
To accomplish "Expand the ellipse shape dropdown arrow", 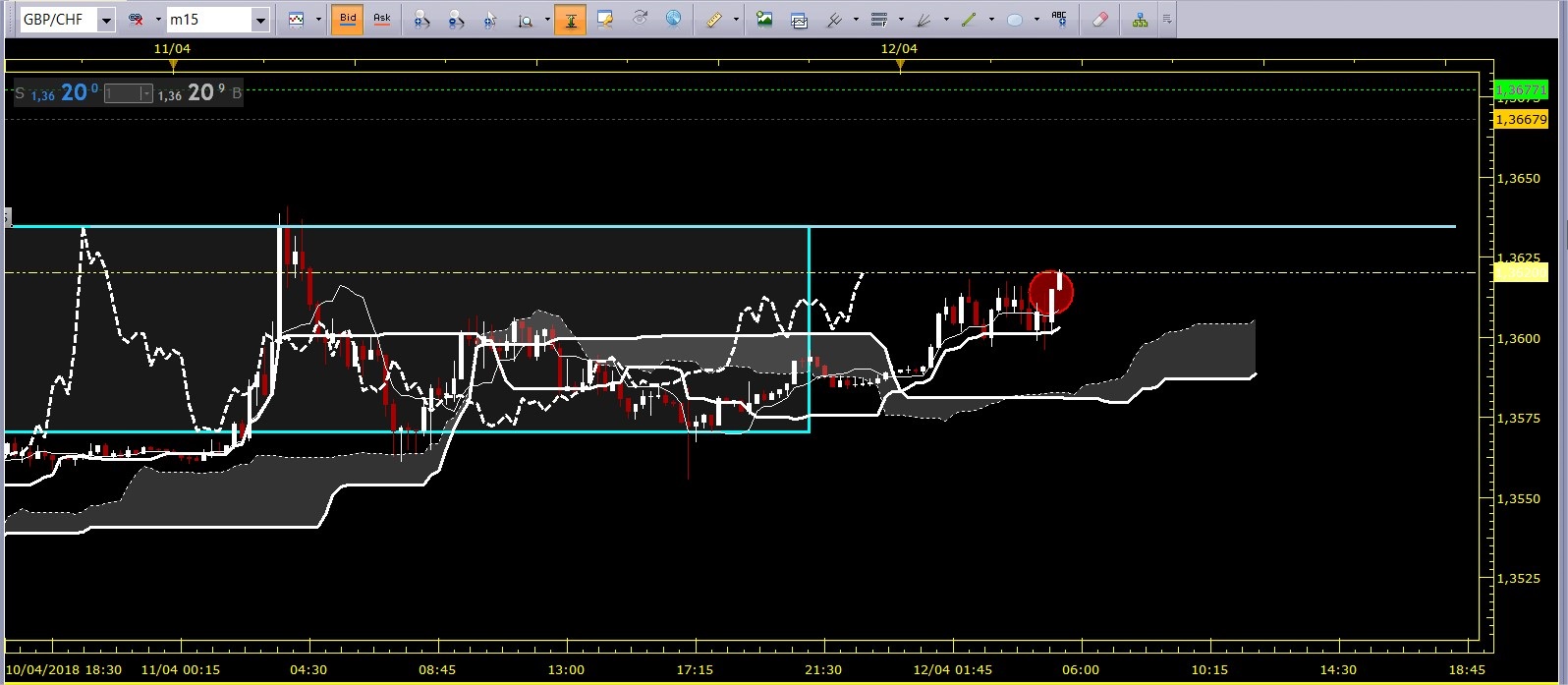I will click(1036, 20).
